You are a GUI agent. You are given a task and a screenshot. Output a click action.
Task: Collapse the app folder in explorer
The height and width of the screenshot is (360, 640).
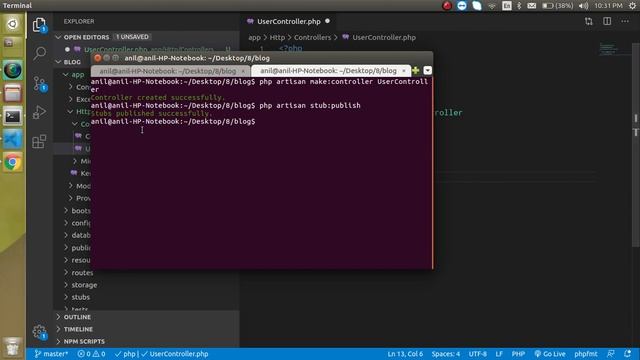[x=78, y=75]
